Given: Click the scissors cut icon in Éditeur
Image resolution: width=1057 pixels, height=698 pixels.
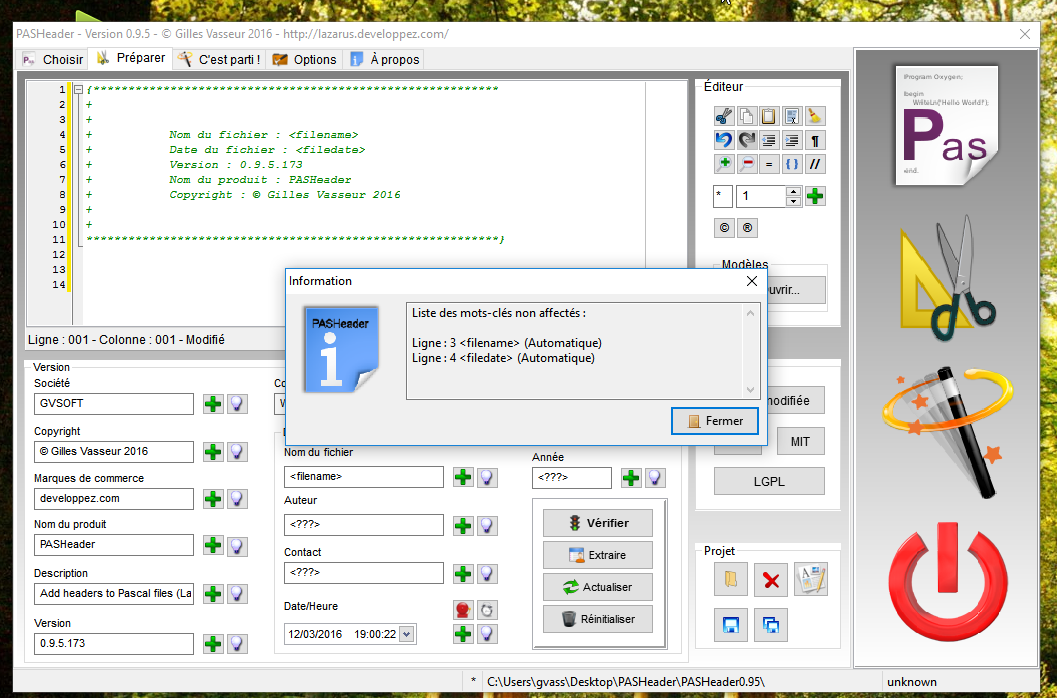Looking at the screenshot, I should click(725, 116).
